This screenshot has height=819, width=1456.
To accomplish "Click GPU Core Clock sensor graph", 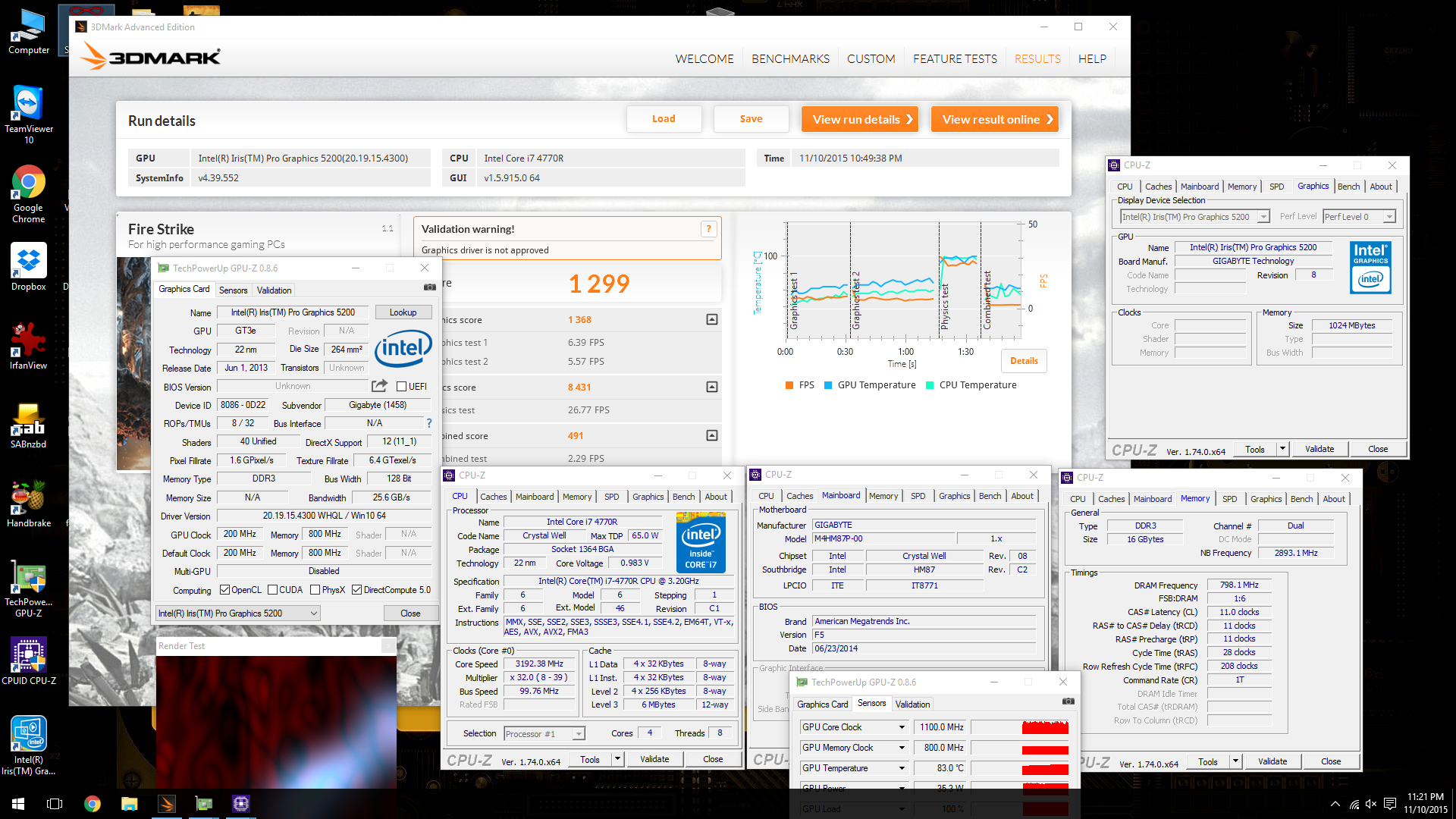I will click(1019, 727).
